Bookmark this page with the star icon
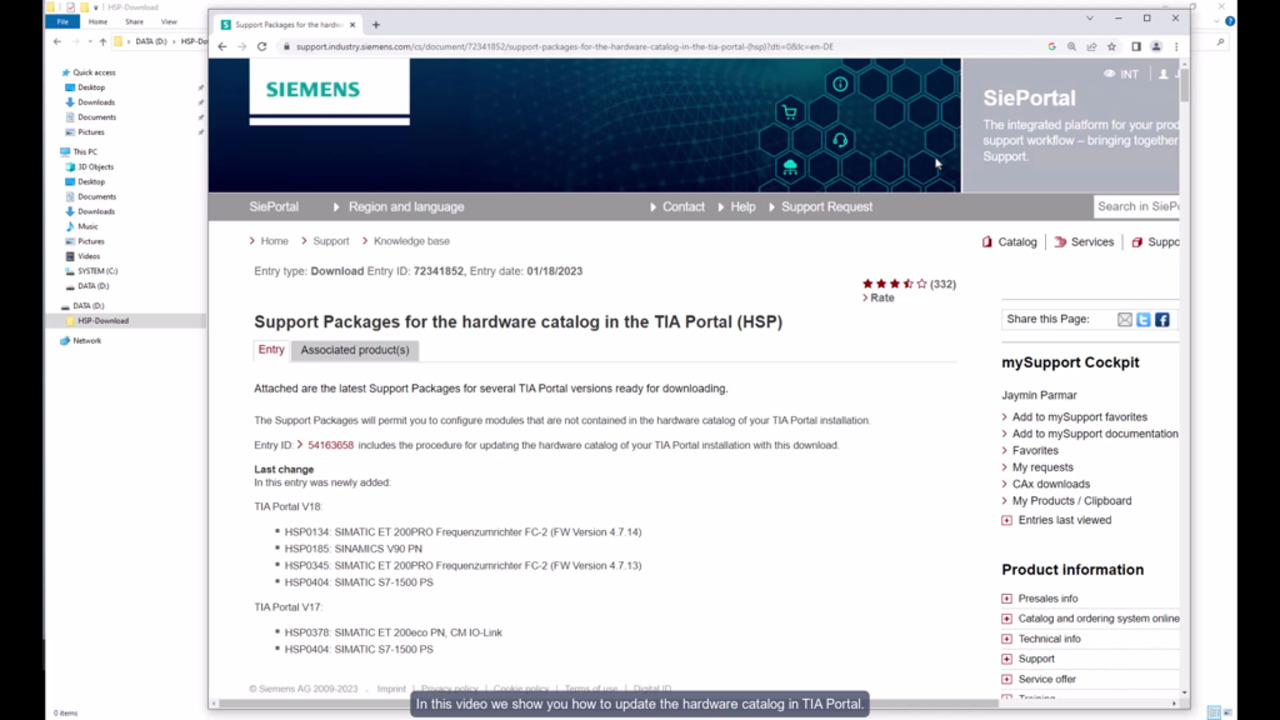This screenshot has width=1280, height=720. [1111, 47]
